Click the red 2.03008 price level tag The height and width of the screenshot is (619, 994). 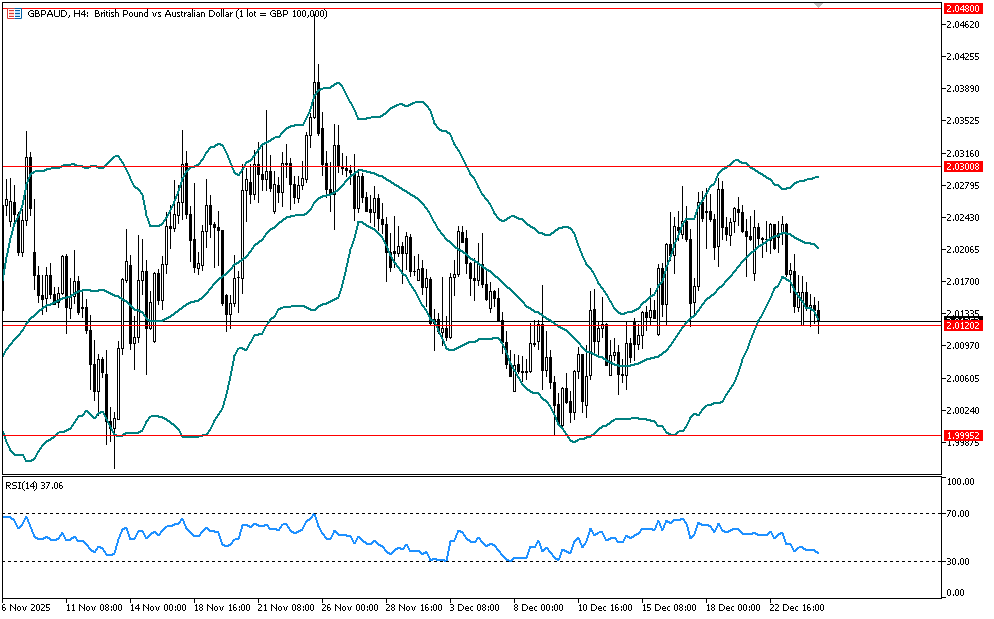click(x=962, y=167)
